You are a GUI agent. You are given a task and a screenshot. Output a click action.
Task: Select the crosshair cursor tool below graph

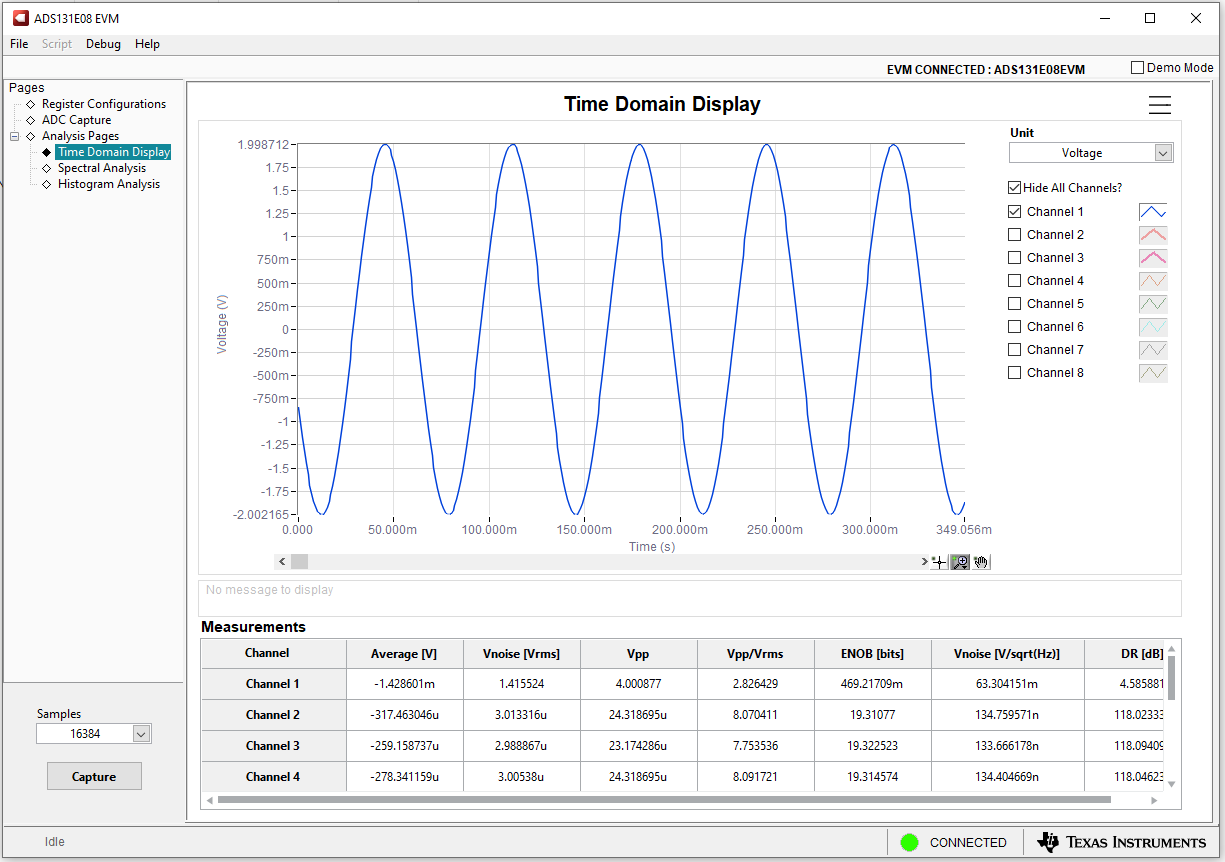[x=939, y=562]
